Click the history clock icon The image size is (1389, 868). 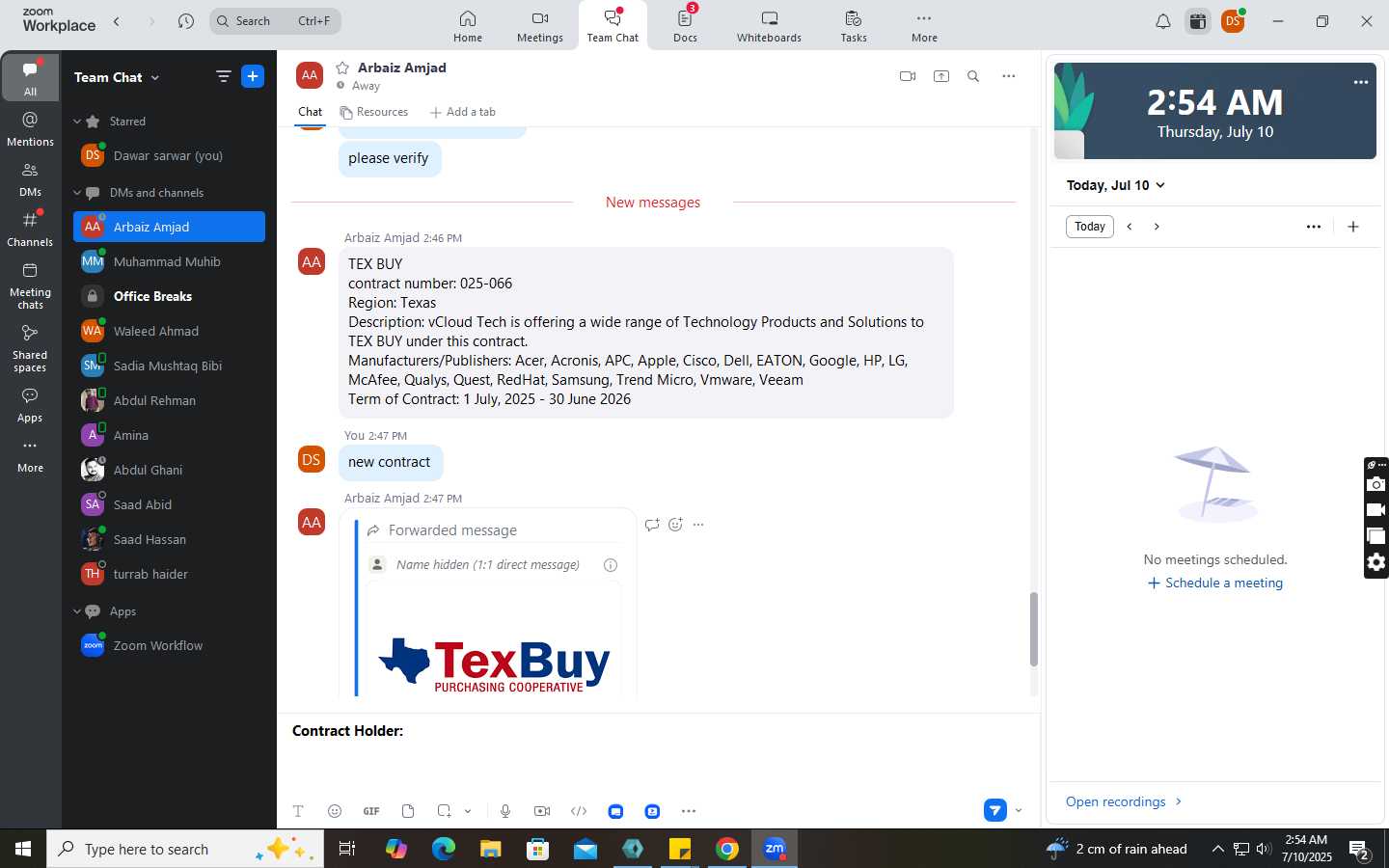pyautogui.click(x=186, y=21)
